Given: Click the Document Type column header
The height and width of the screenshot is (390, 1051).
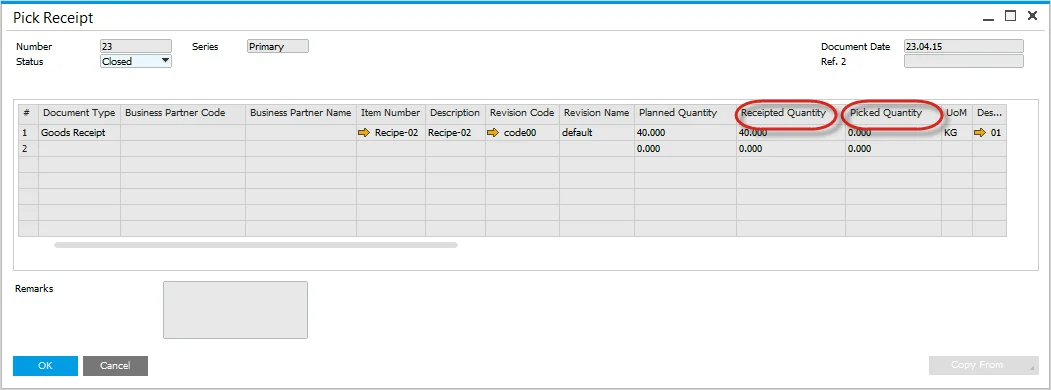Looking at the screenshot, I should pos(80,113).
